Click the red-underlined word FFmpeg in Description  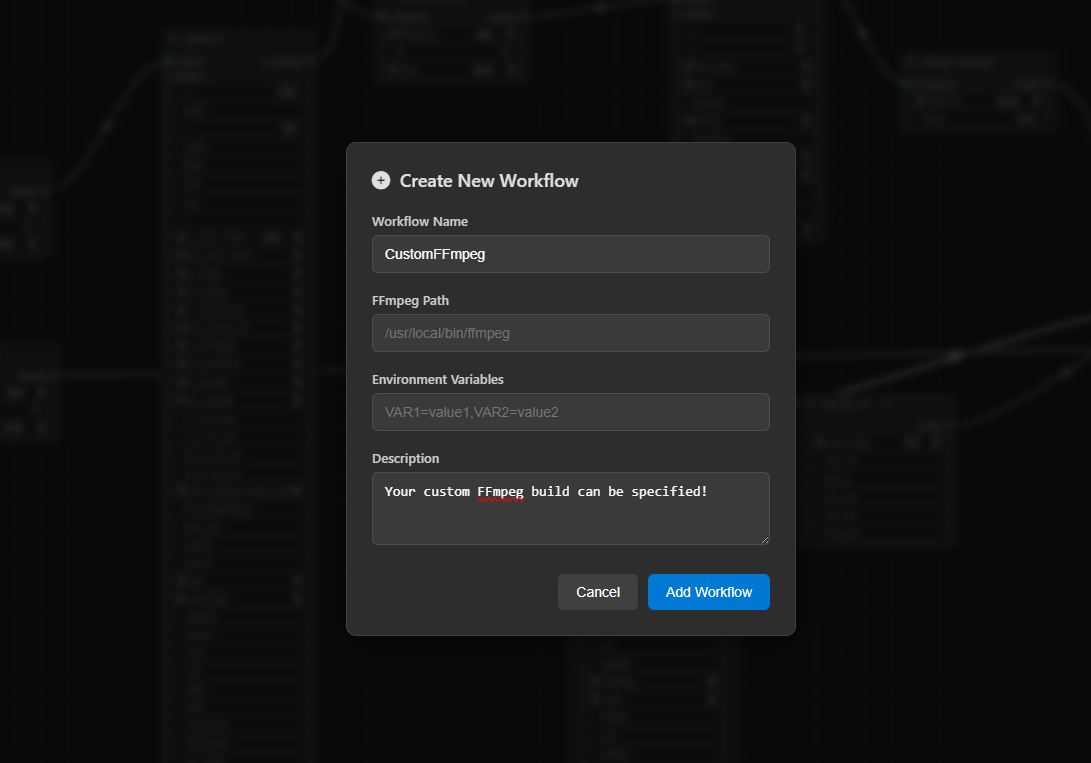500,492
